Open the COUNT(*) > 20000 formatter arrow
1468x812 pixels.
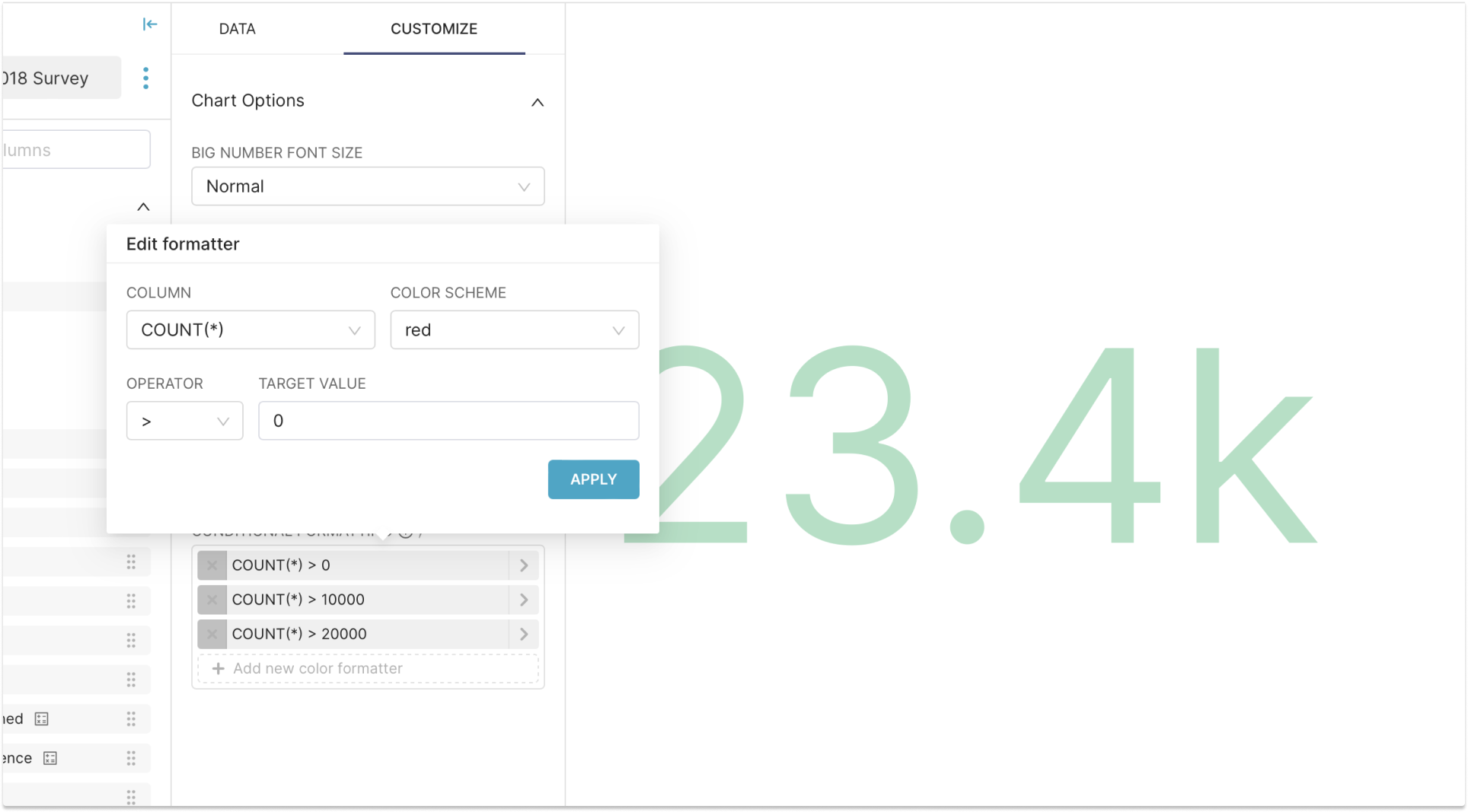click(524, 634)
